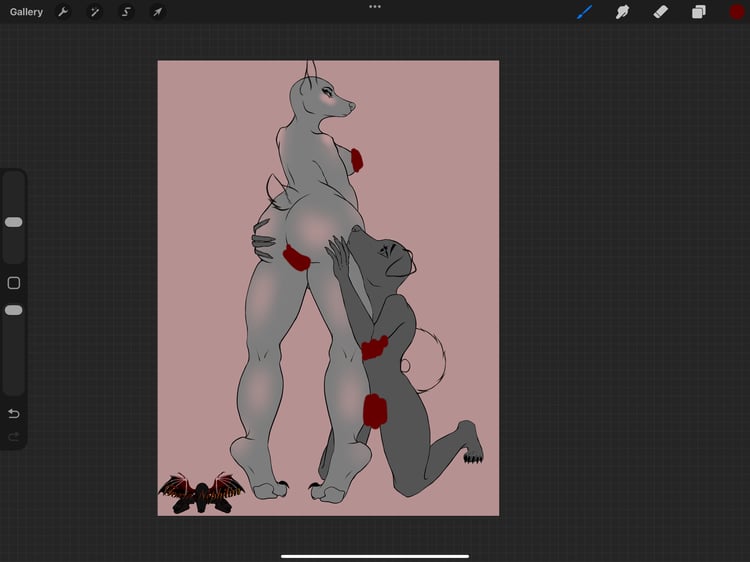The height and width of the screenshot is (562, 750).
Task: Select the Eraser tool
Action: (x=661, y=12)
